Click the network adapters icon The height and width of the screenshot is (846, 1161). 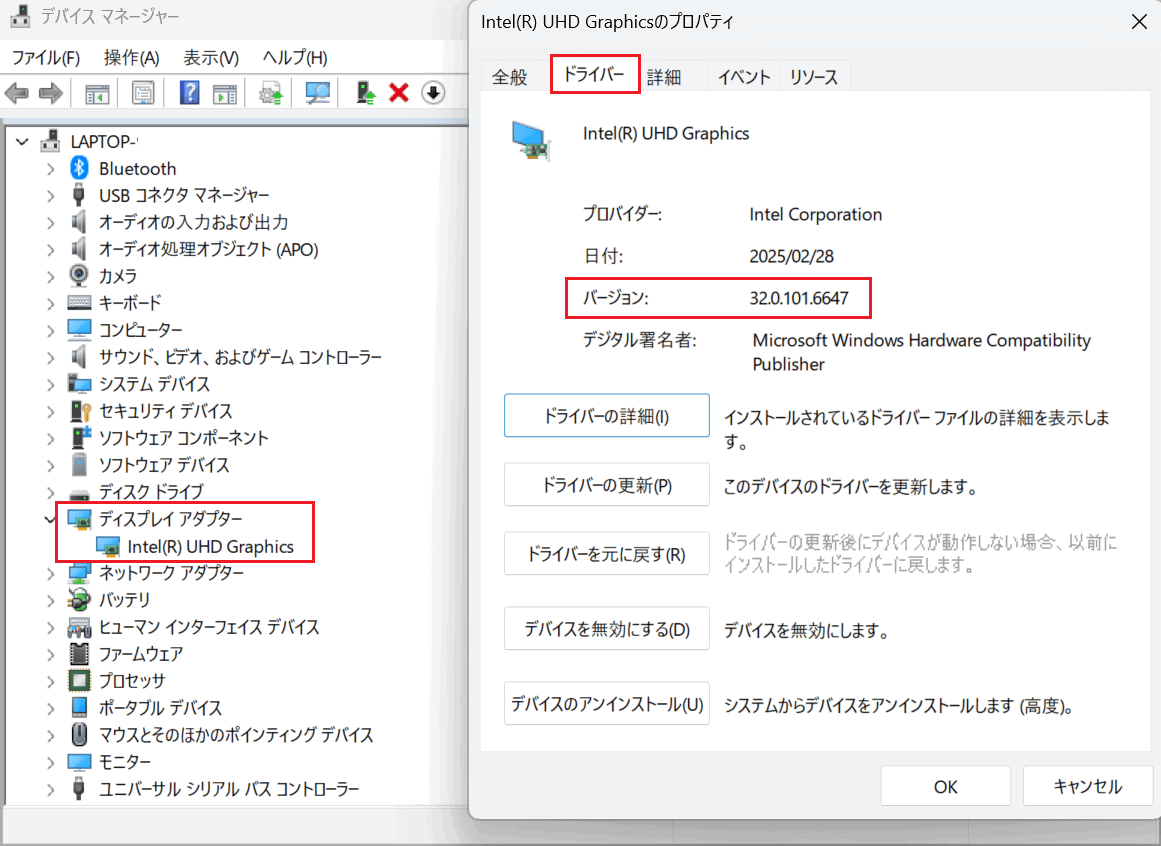[79, 573]
